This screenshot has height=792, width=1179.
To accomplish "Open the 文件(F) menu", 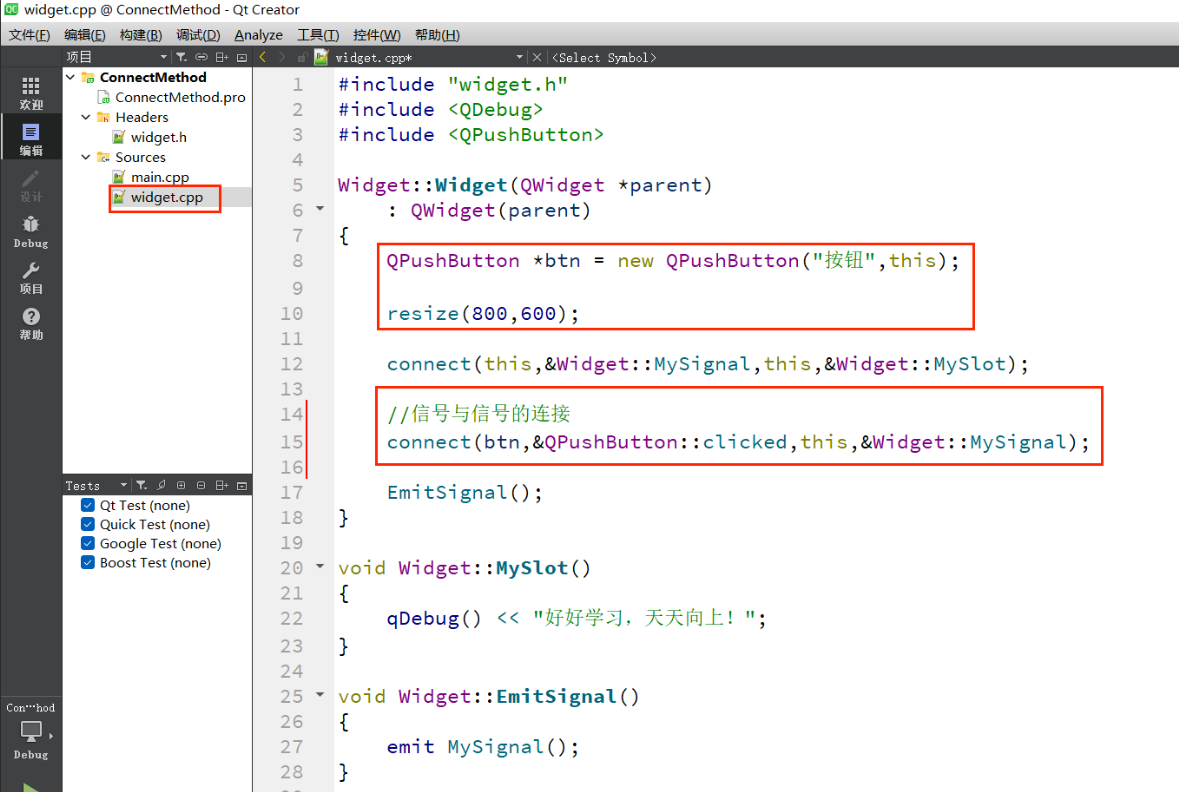I will coord(29,35).
